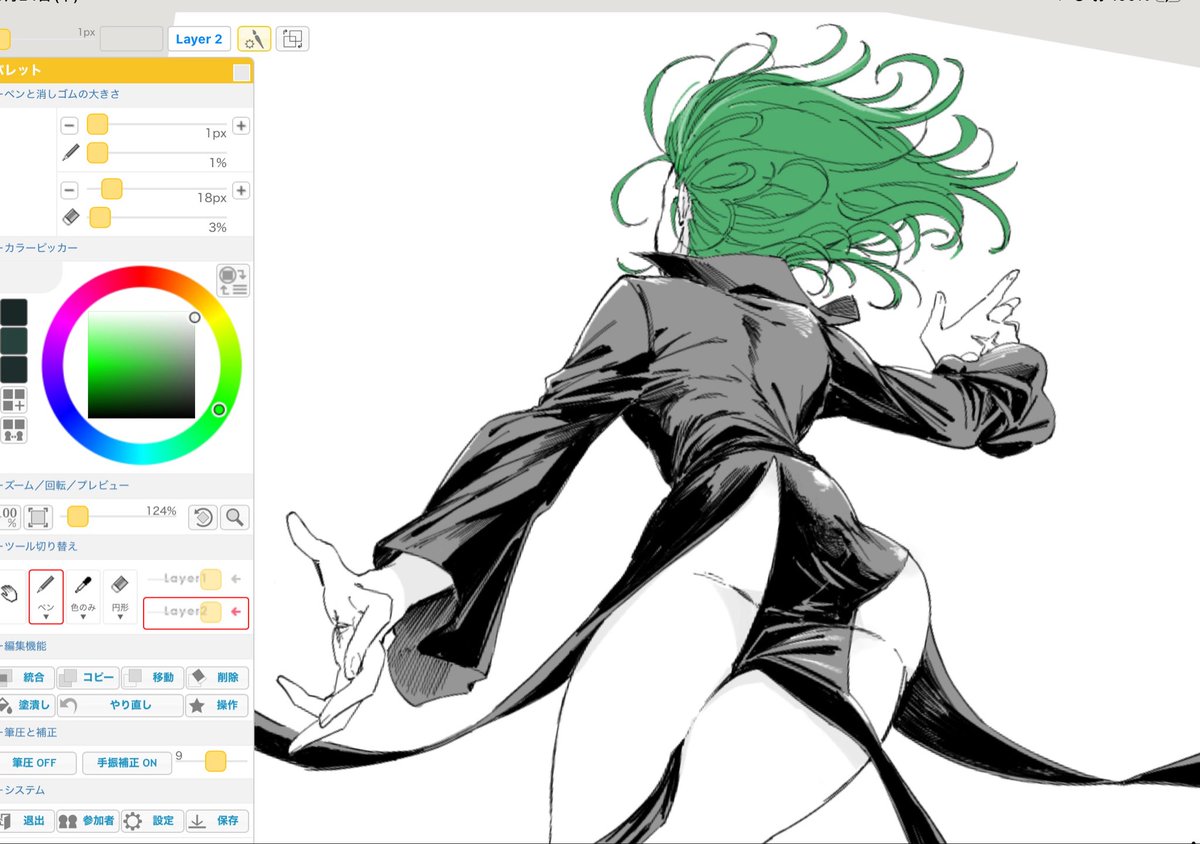Toggle the 筆圧 OFF pressure button
1200x844 pixels.
(x=37, y=763)
